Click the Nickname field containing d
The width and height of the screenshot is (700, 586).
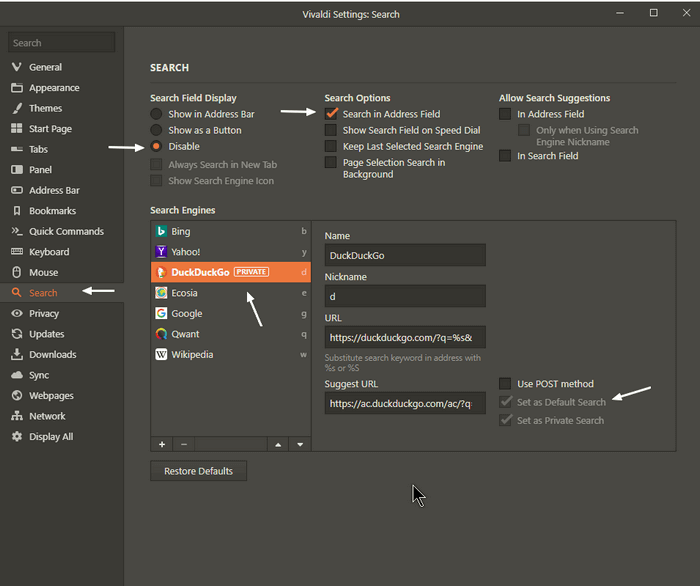pos(405,296)
